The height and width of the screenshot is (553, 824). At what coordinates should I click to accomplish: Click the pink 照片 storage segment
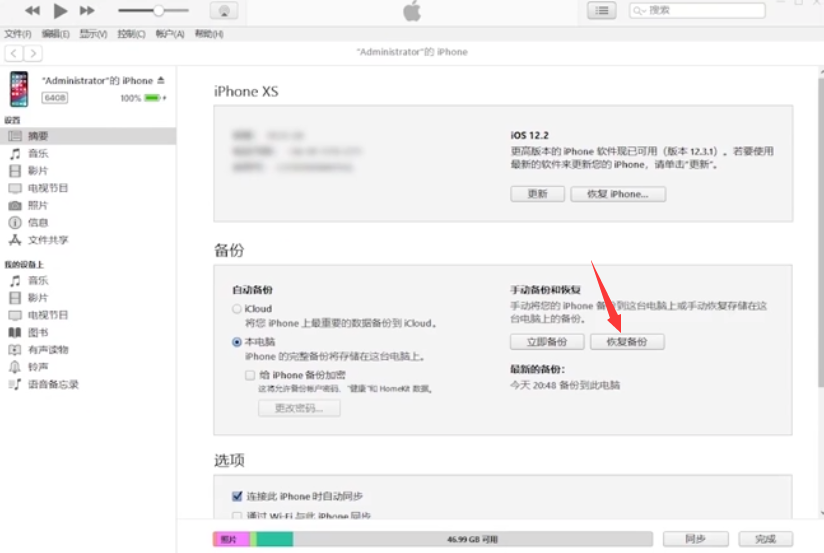(231, 539)
